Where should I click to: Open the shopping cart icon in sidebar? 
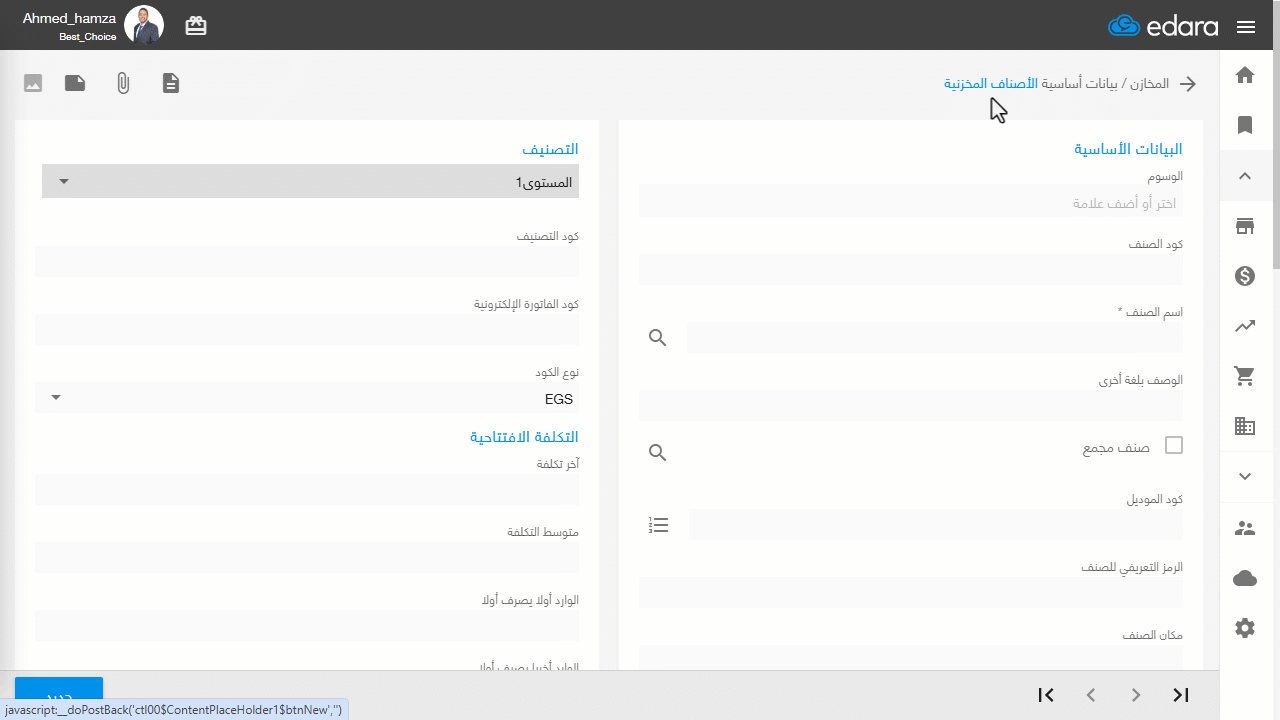[x=1245, y=376]
